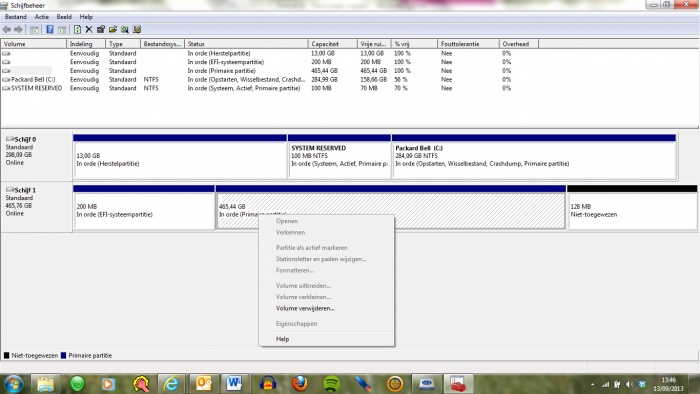Select the Herstelpartitie status text in the volume list
This screenshot has height=394, width=700.
point(219,53)
